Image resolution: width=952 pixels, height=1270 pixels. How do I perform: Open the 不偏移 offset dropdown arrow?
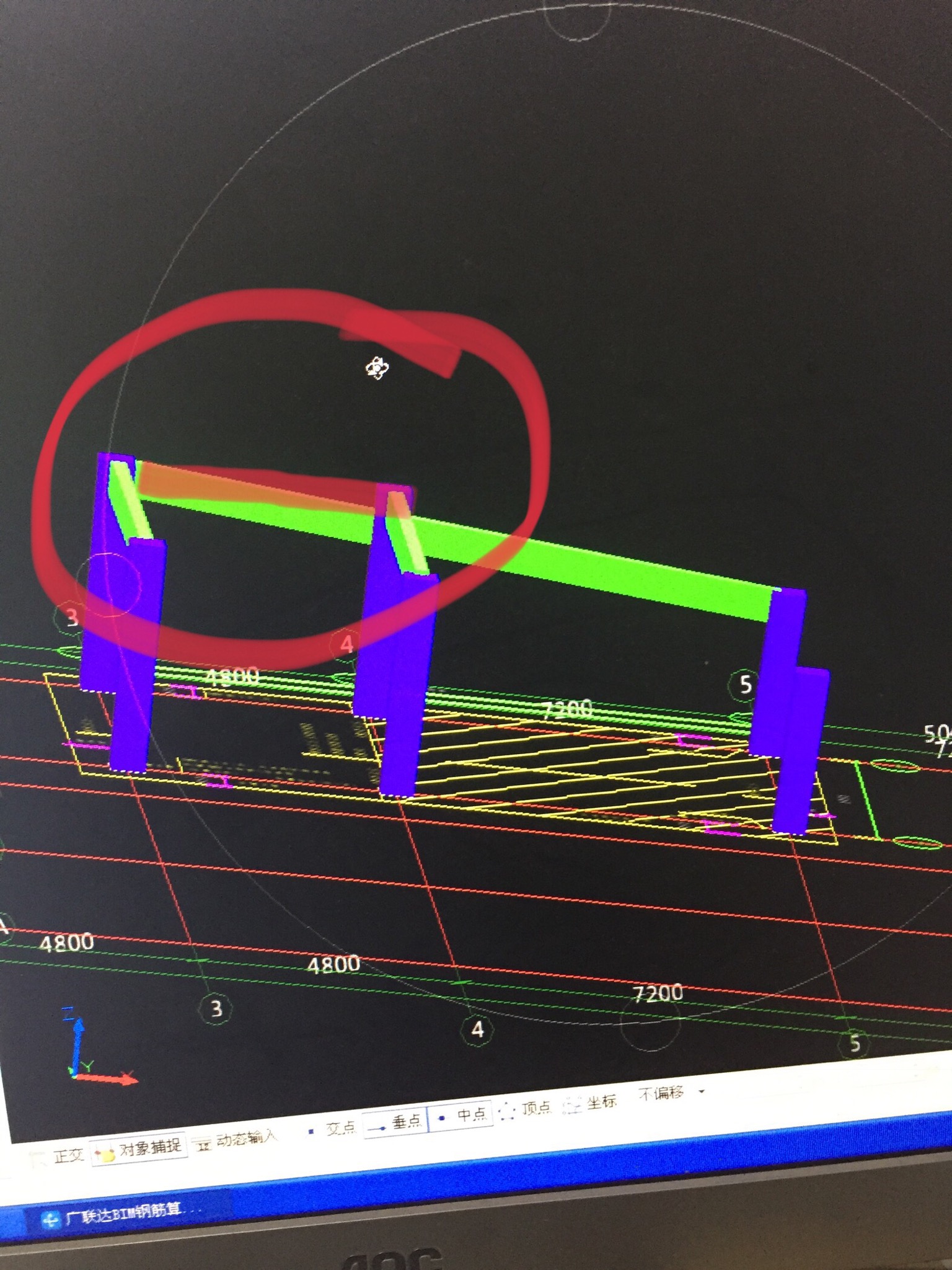coord(702,1091)
